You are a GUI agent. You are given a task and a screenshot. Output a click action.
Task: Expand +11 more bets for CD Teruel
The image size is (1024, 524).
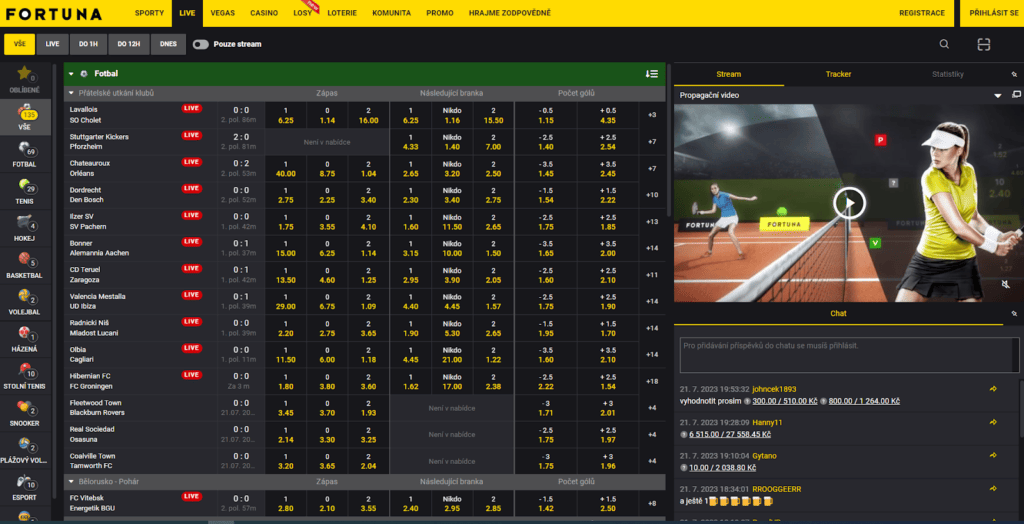point(652,275)
